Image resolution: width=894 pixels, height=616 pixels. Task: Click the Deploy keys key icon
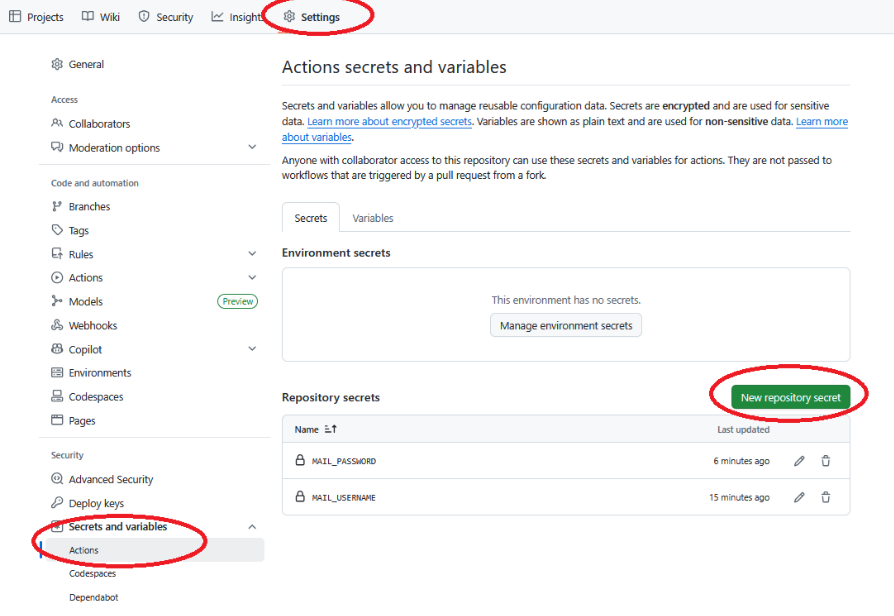pos(57,504)
